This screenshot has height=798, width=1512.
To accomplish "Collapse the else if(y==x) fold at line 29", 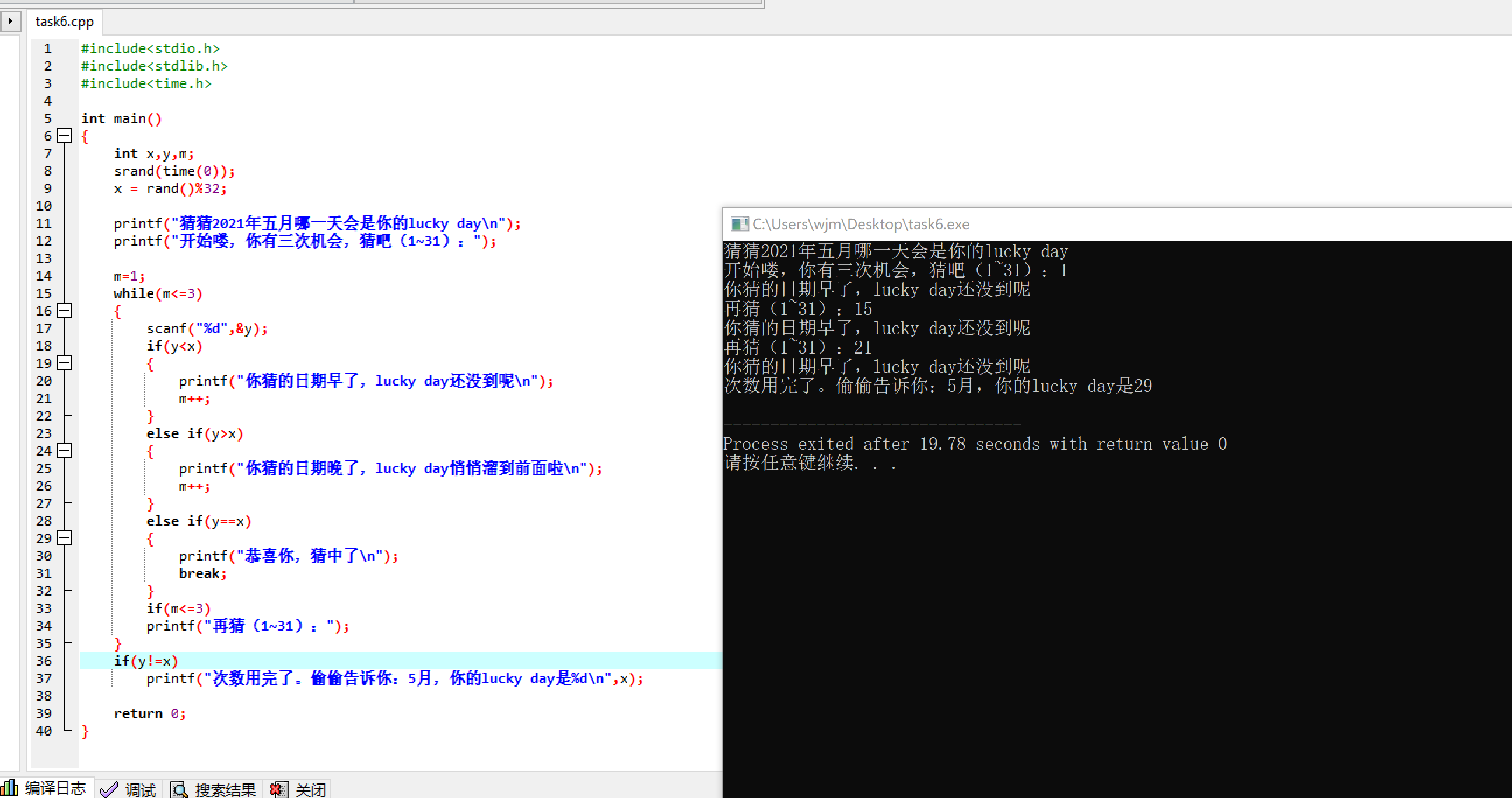I will point(65,538).
